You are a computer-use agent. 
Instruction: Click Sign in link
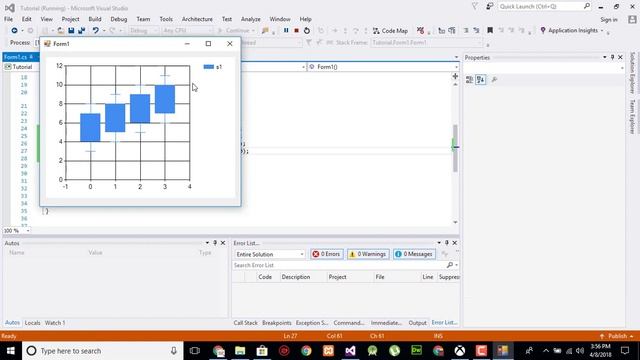tap(609, 20)
